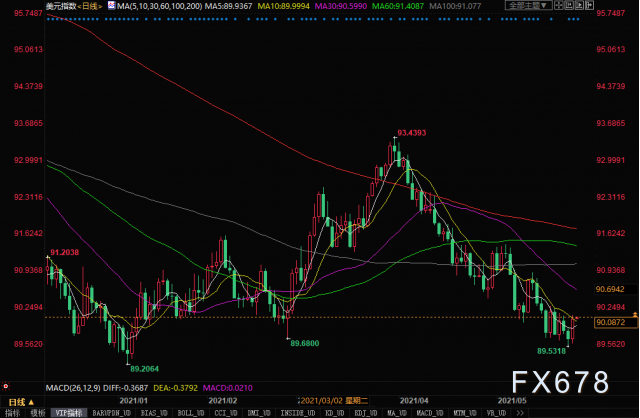
Task: Select the BIAS_UD indicator tab
Action: click(x=154, y=413)
